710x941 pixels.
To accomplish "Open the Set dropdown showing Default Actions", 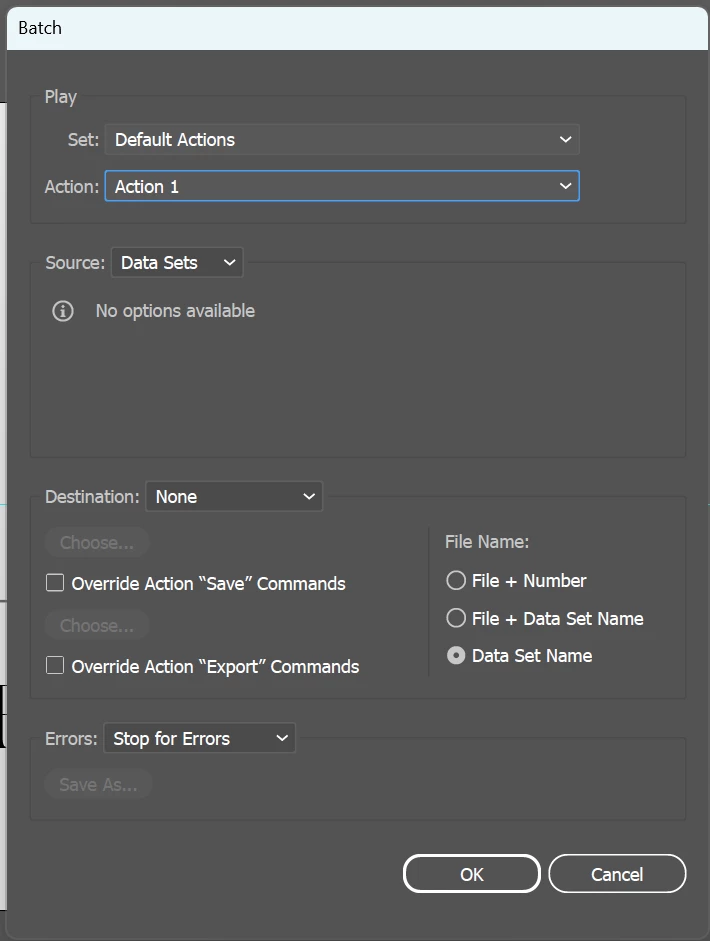I will point(341,140).
